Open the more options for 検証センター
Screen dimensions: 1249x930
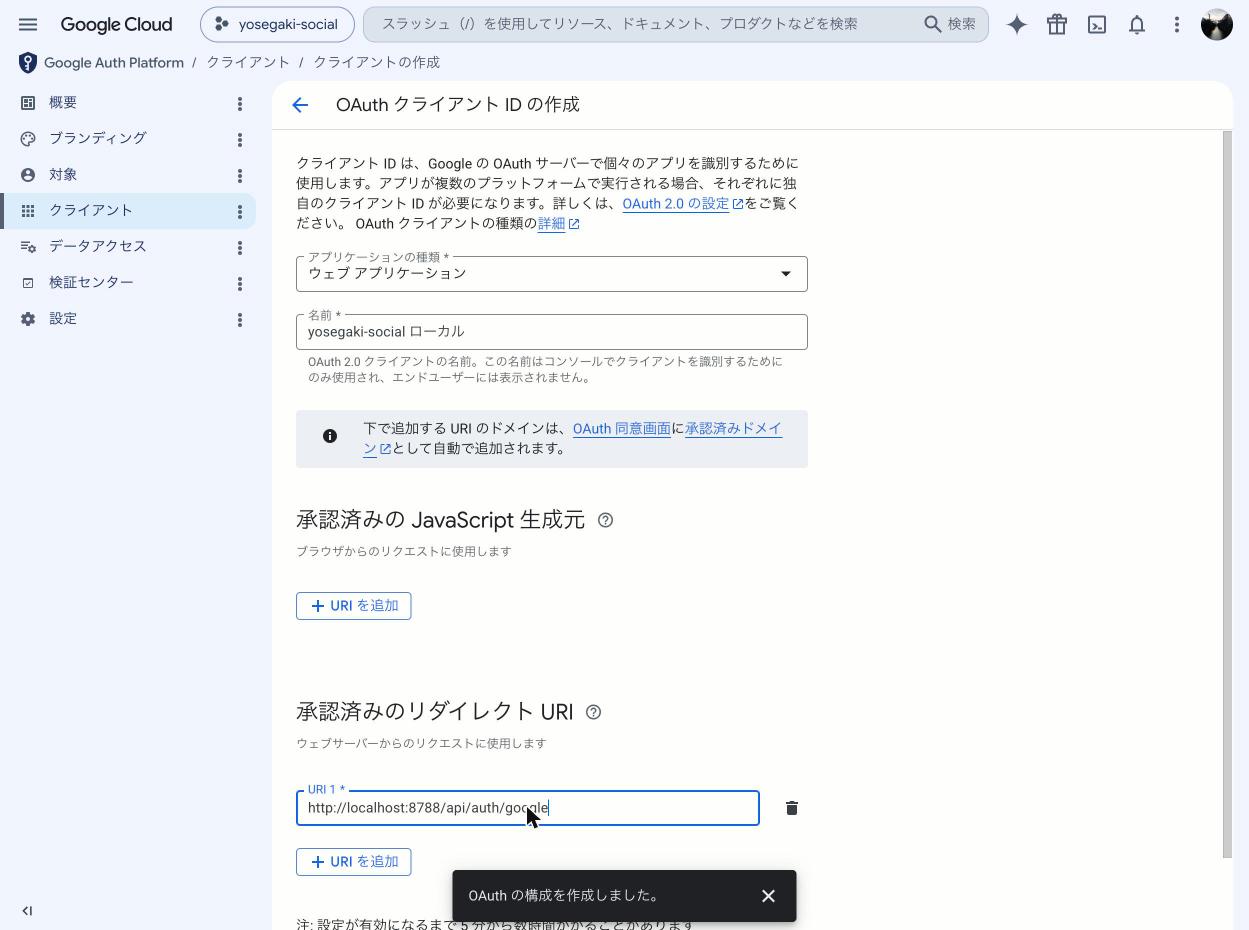[240, 284]
